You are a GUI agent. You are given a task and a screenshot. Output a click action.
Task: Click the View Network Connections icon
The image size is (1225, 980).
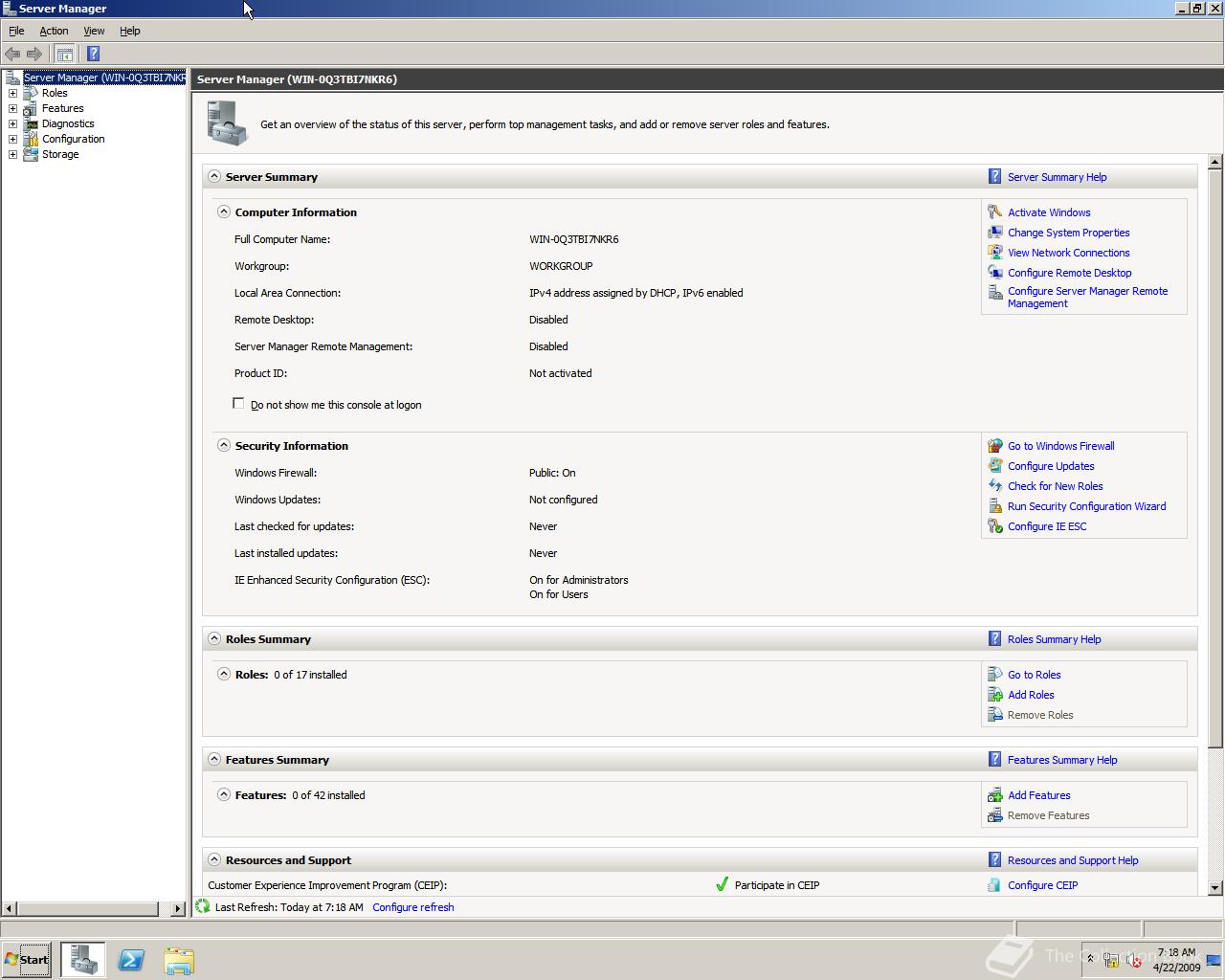(995, 252)
